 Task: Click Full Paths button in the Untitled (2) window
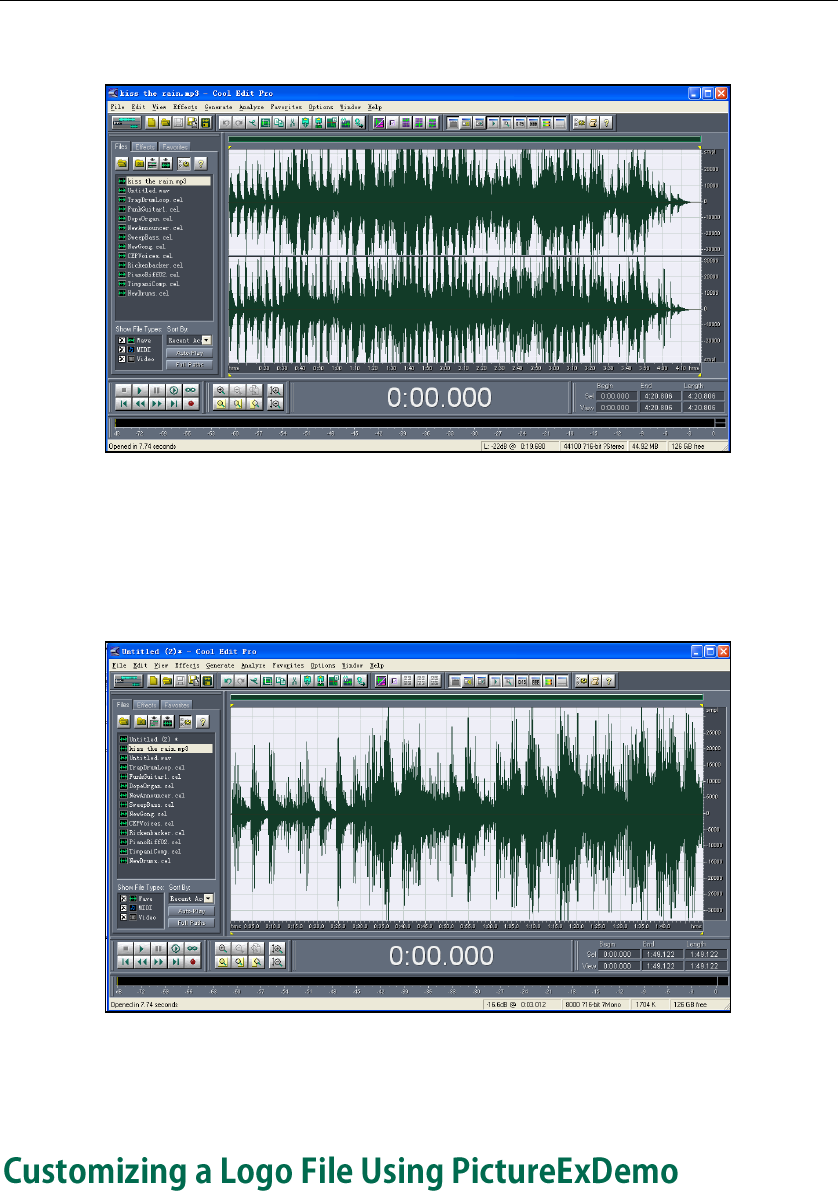[x=192, y=923]
